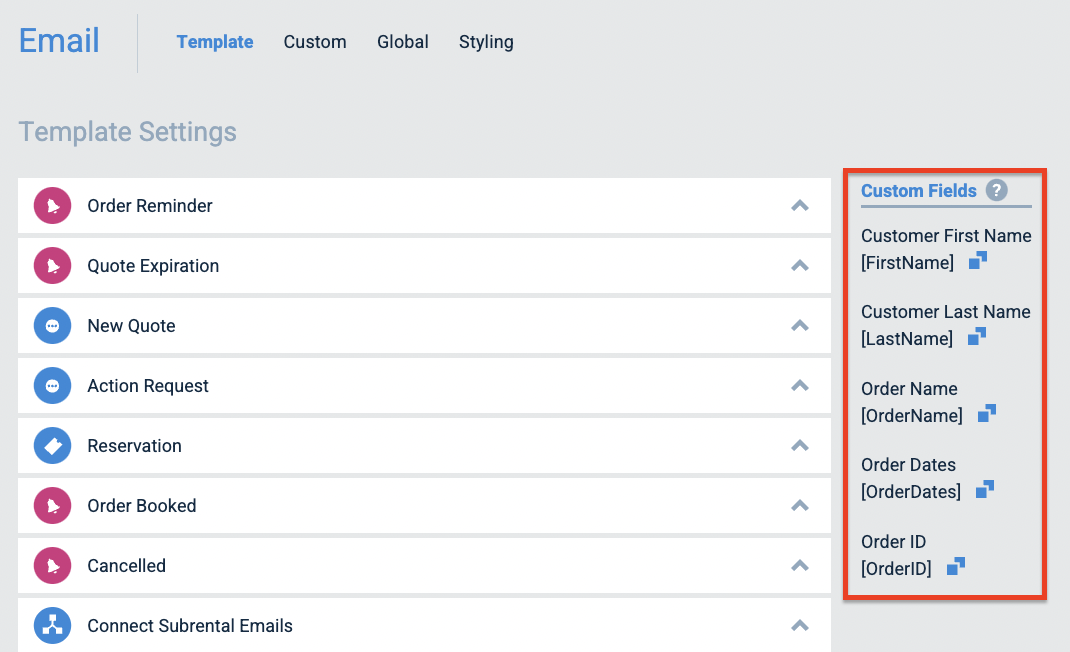Select the Order Reminder row label
This screenshot has height=652, width=1070.
(x=149, y=205)
